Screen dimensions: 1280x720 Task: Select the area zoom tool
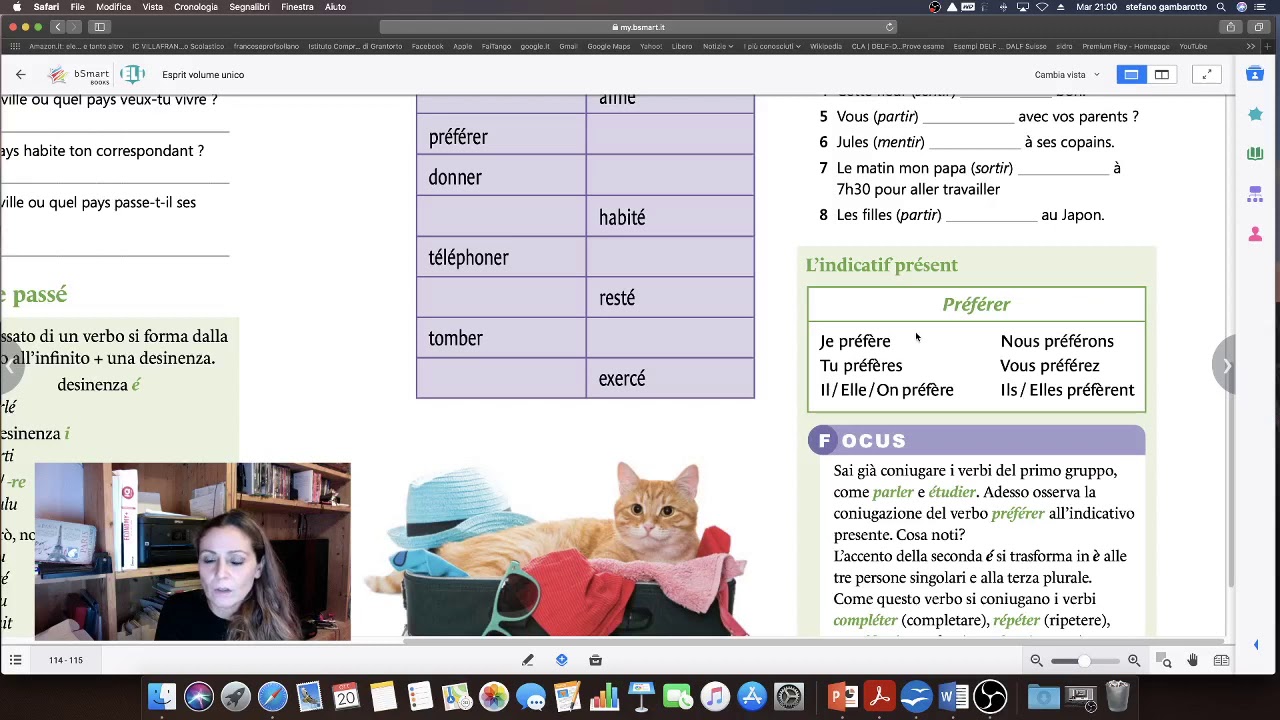[x=1164, y=660]
